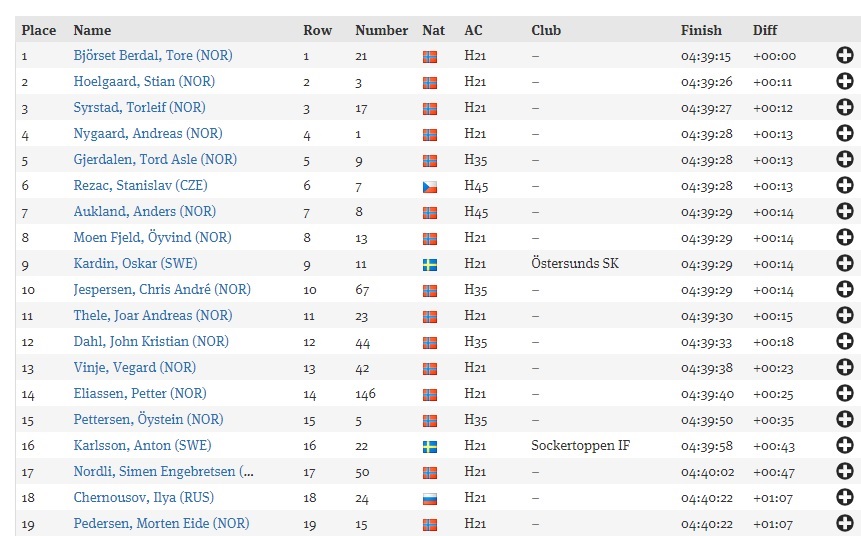Image resolution: width=861 pixels, height=536 pixels.
Task: Click the Russian flag on Chernousov row
Action: pyautogui.click(x=430, y=499)
